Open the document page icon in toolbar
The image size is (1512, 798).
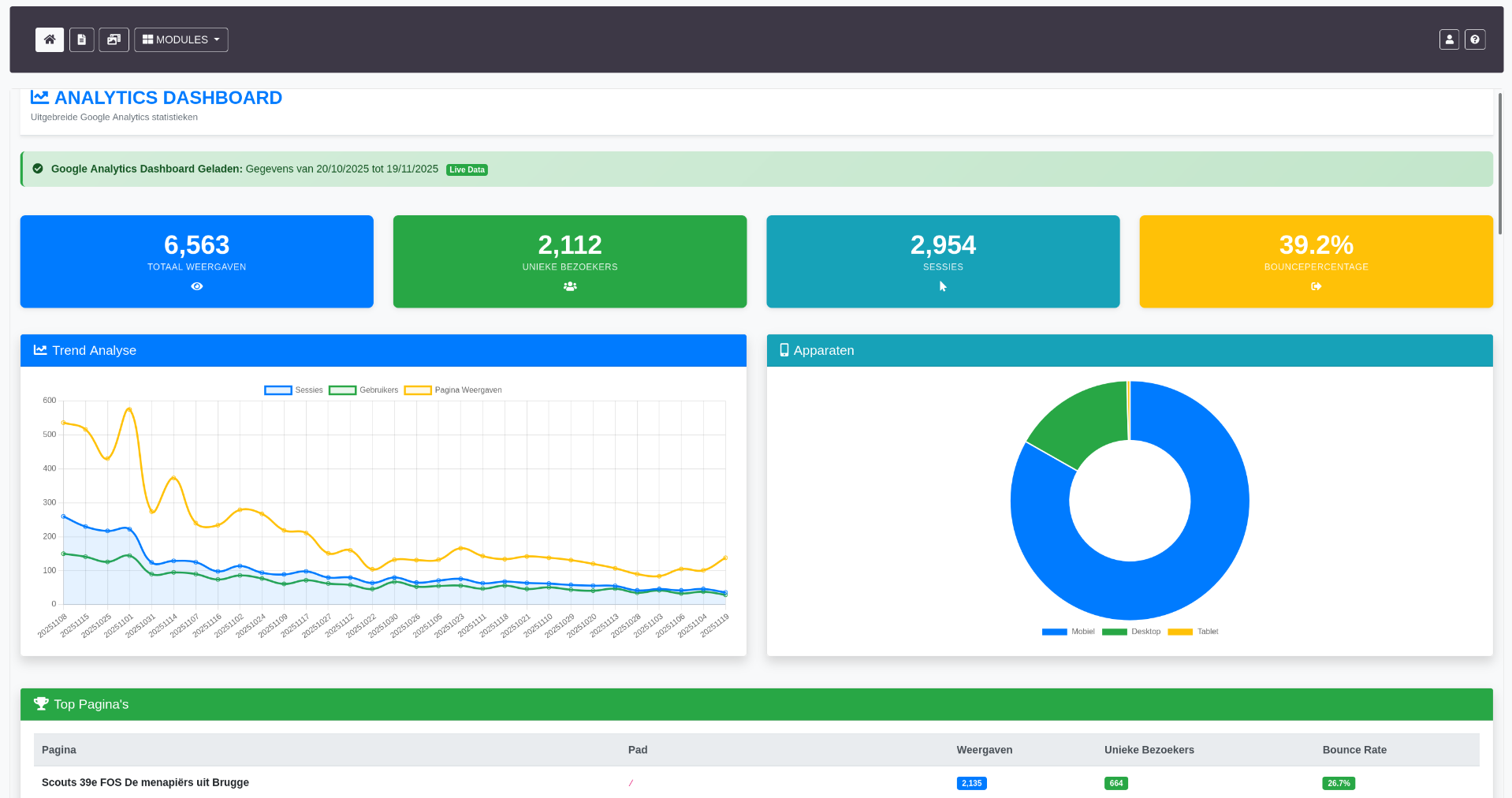click(x=81, y=39)
